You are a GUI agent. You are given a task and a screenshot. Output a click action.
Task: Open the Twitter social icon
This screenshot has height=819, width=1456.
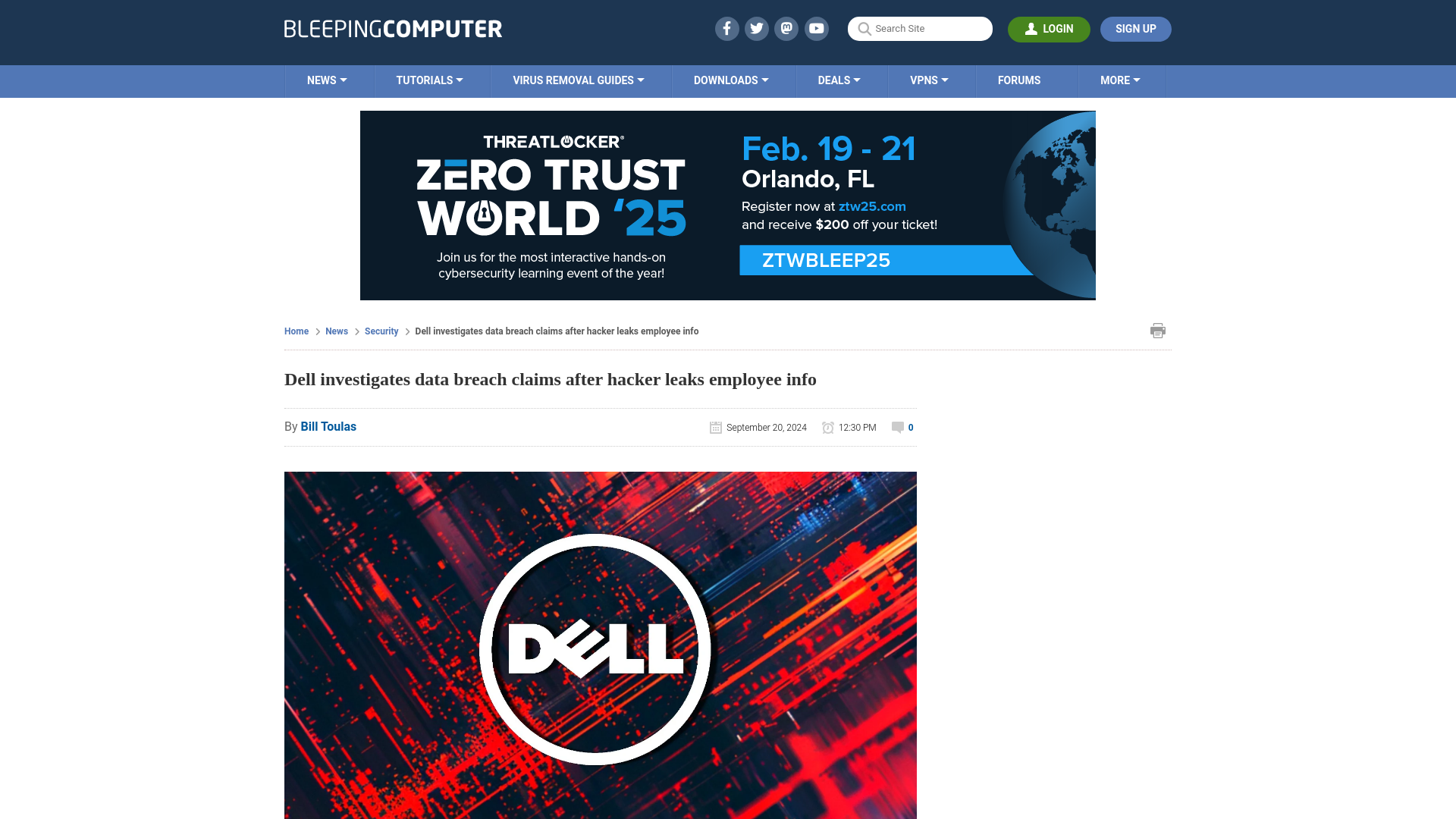(756, 28)
